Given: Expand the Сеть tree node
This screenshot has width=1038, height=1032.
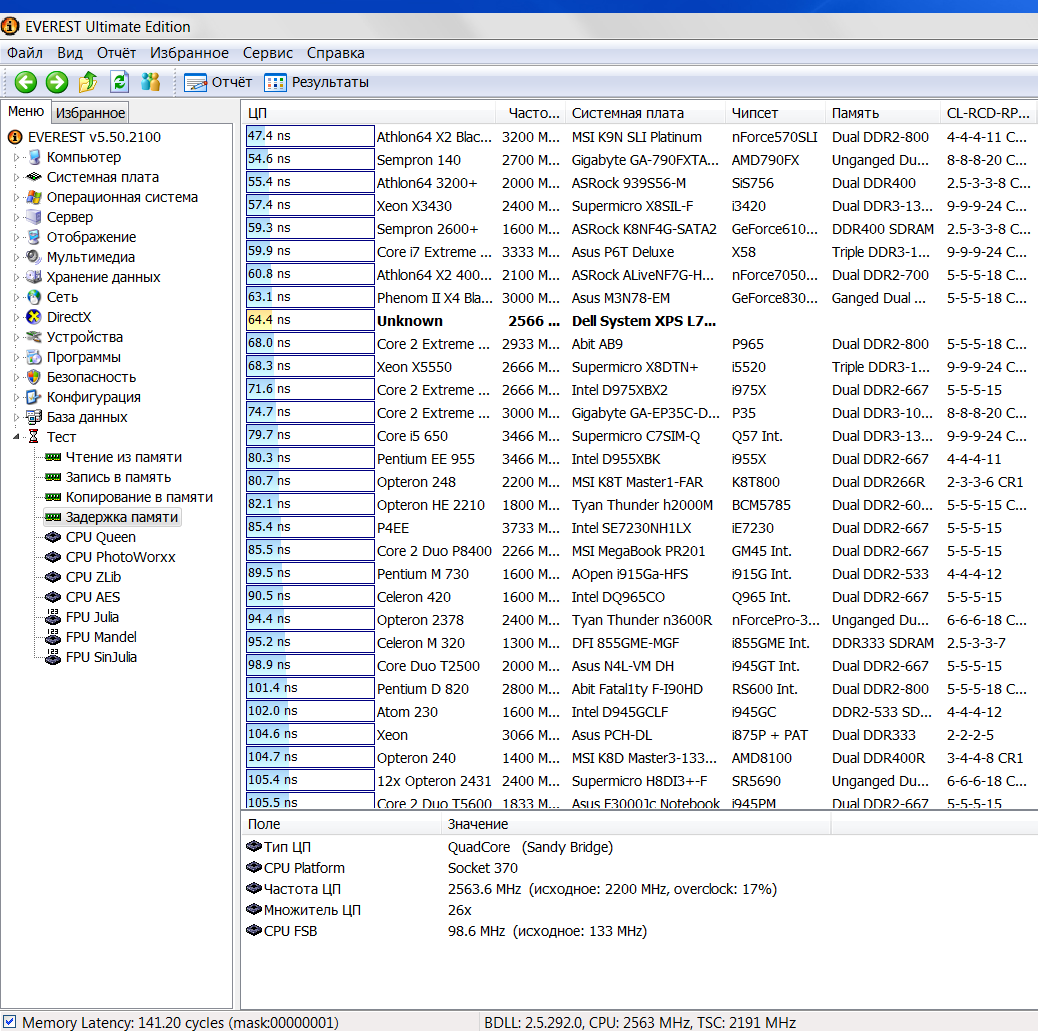Looking at the screenshot, I should [x=17, y=297].
